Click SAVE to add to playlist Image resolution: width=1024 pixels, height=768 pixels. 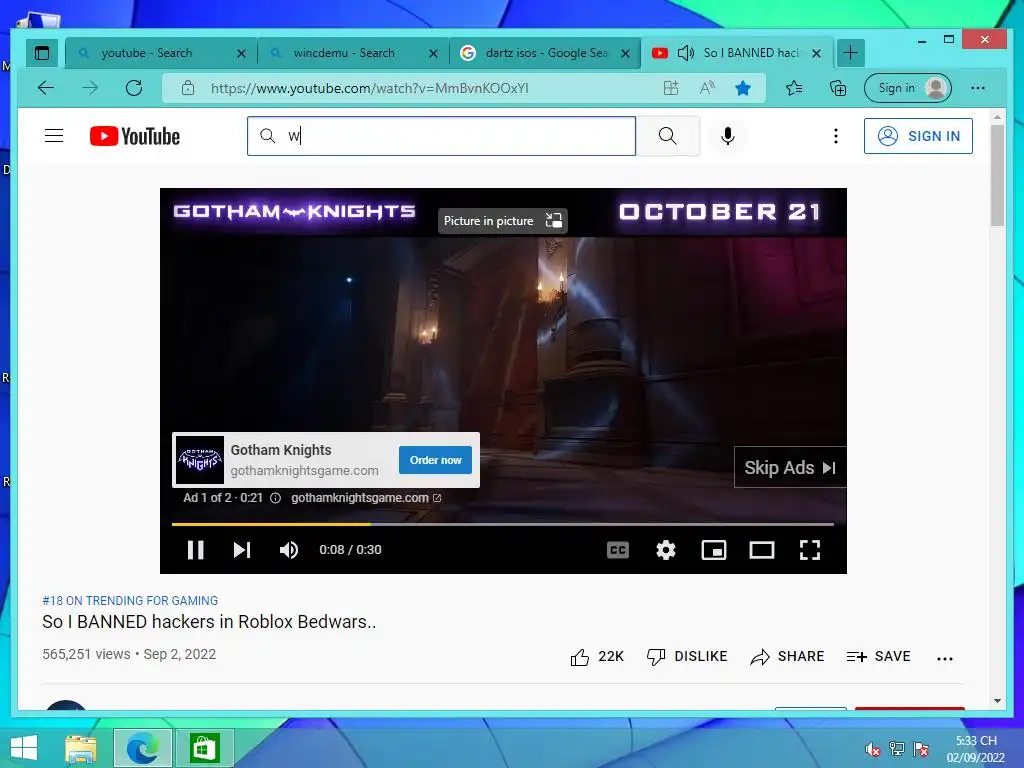pyautogui.click(x=878, y=656)
